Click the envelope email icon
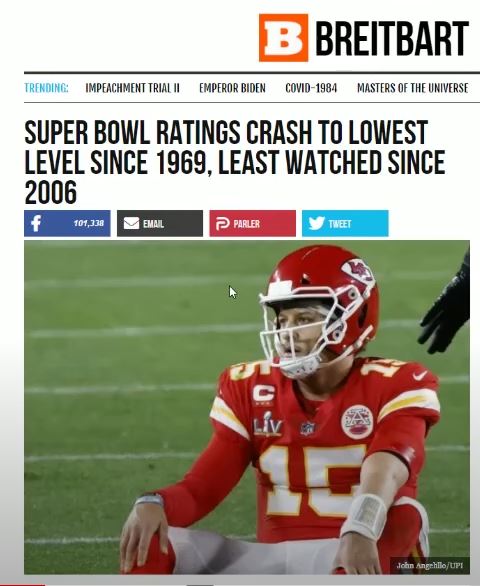Viewport: 480px width, 586px height. point(131,223)
